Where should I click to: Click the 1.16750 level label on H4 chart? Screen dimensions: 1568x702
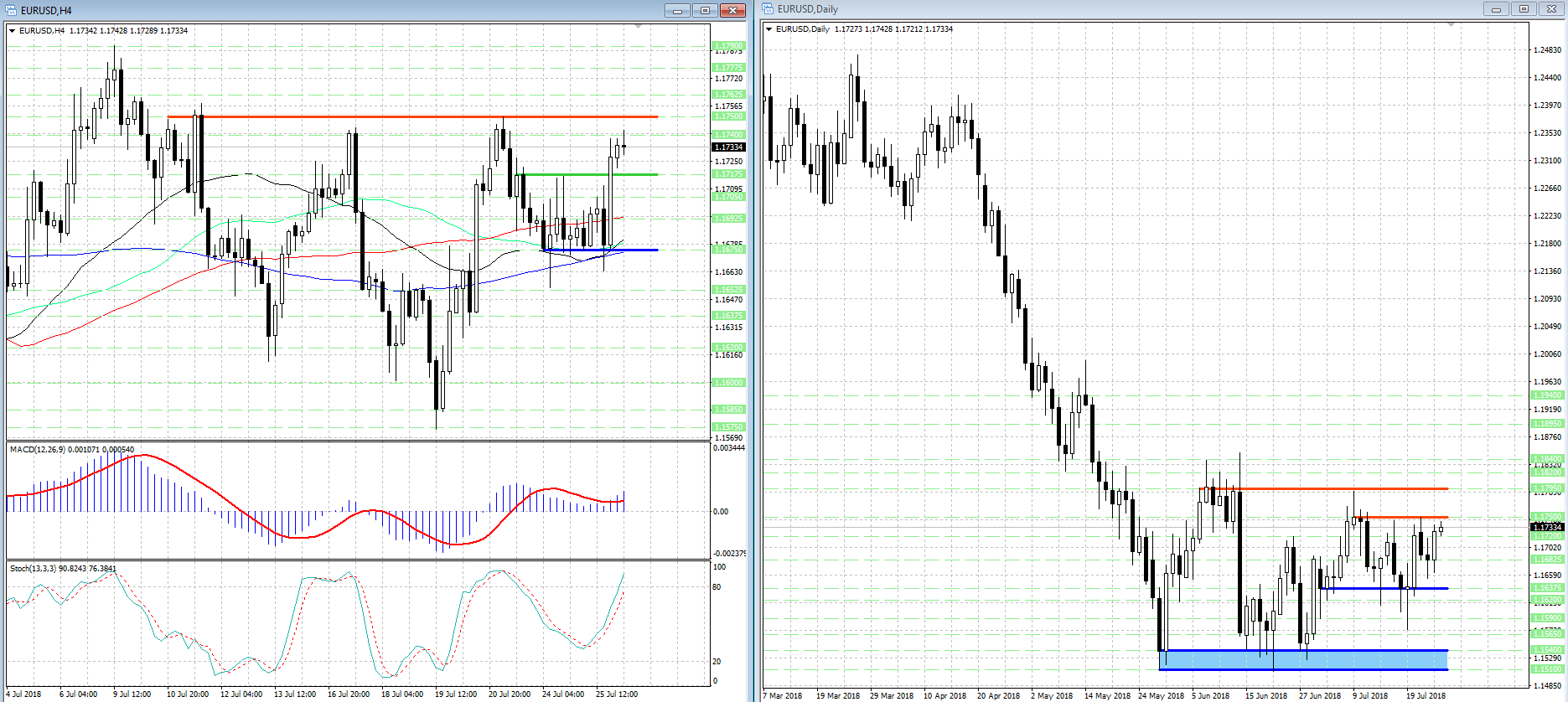[x=728, y=250]
